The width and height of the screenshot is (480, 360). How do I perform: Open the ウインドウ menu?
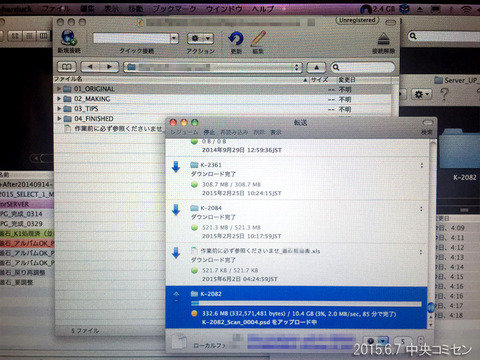(x=224, y=9)
